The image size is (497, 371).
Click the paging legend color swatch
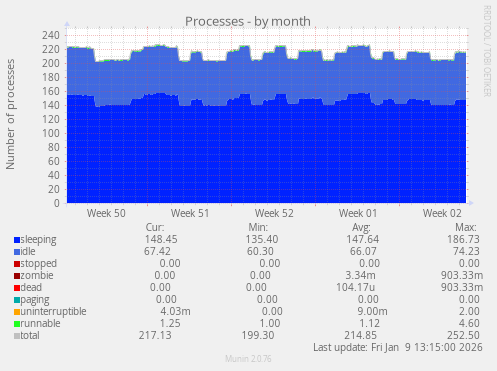pyautogui.click(x=17, y=300)
